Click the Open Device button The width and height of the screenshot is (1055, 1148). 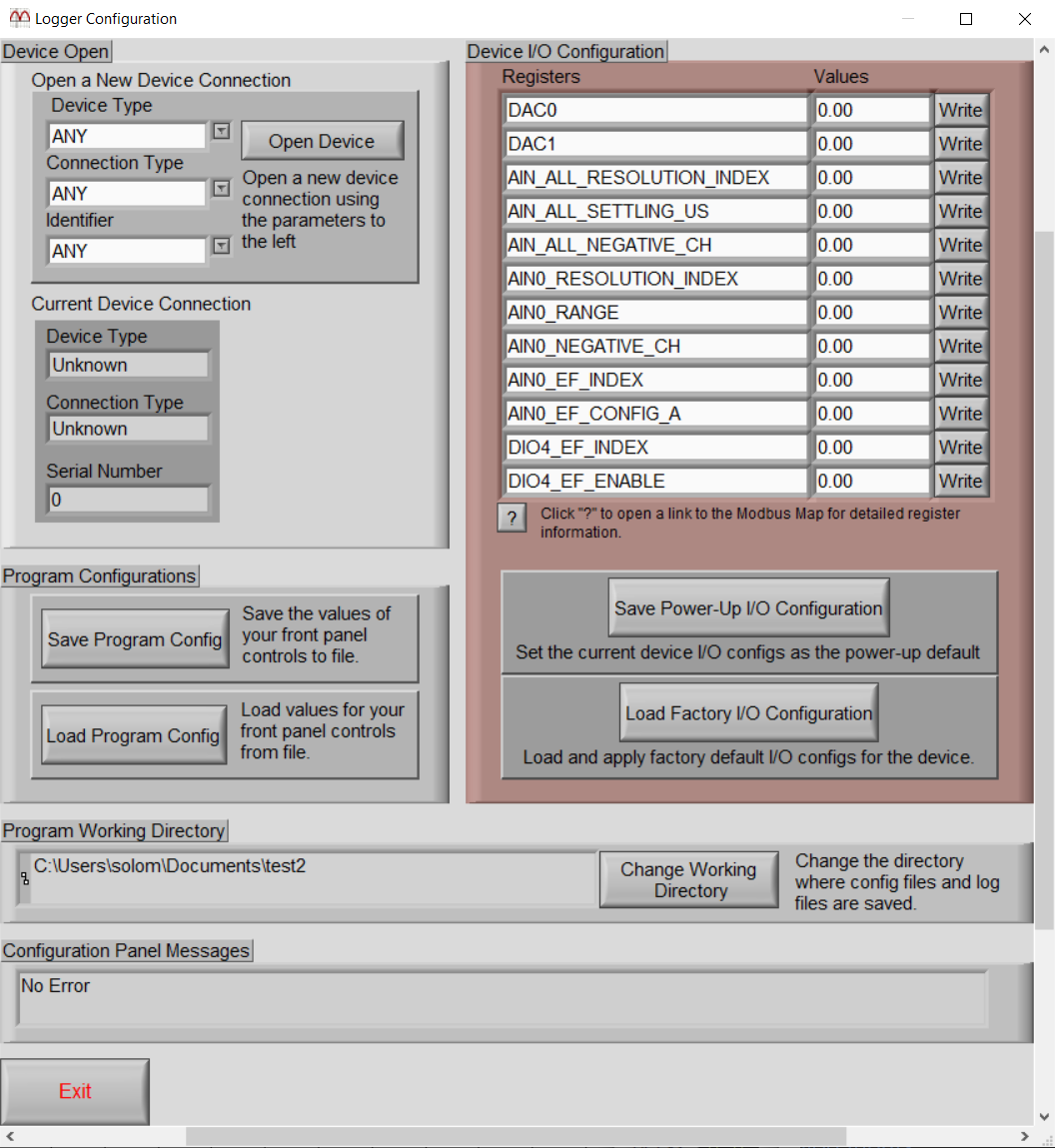322,141
